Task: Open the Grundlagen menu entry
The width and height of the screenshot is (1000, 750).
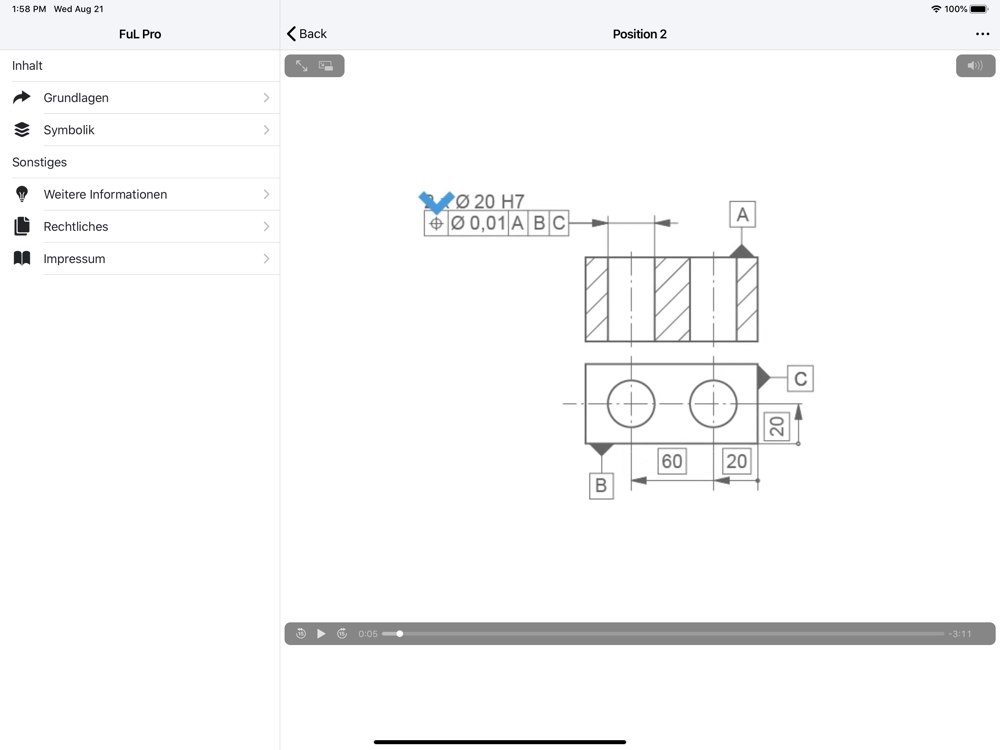Action: tap(140, 98)
